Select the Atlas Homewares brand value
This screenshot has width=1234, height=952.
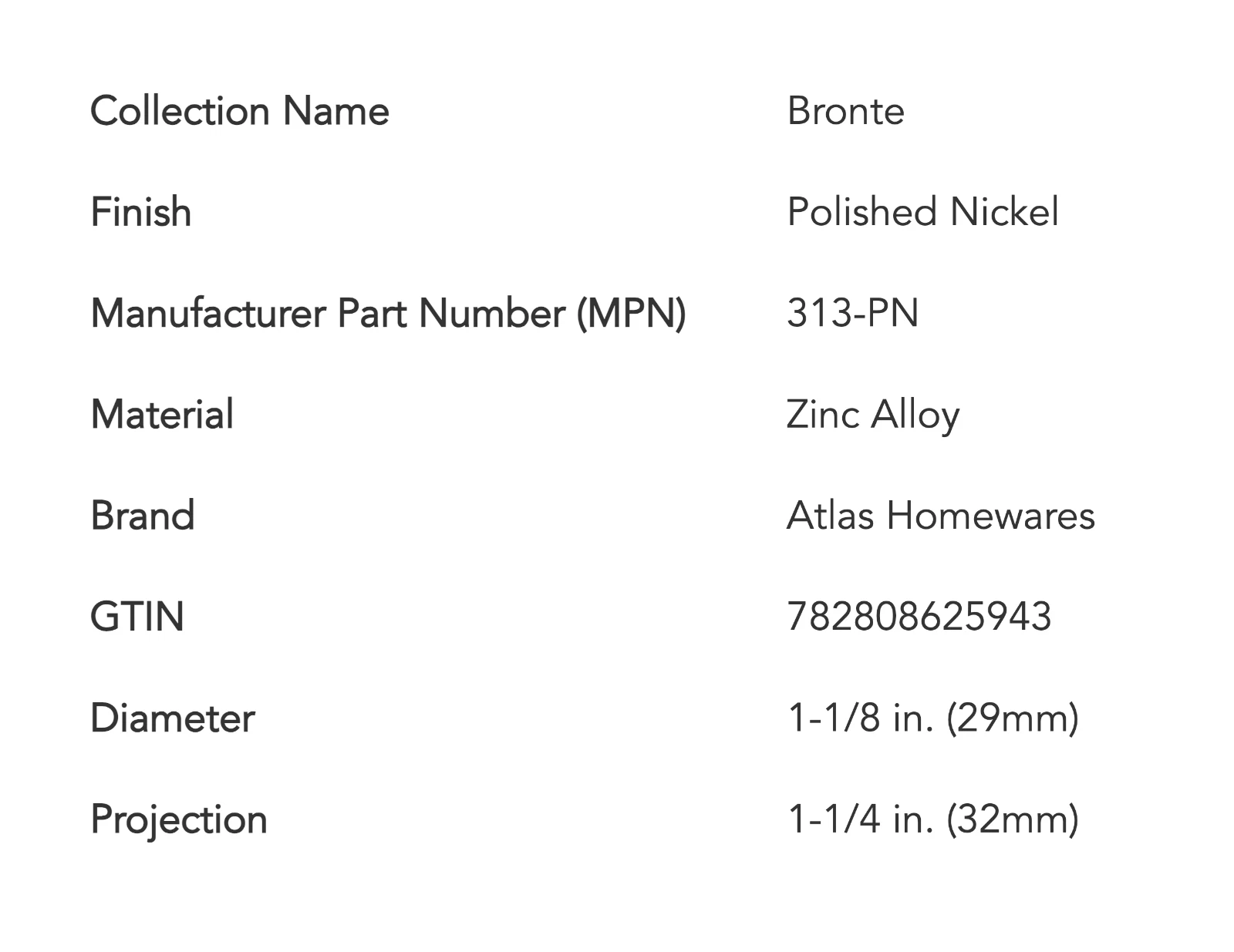940,516
